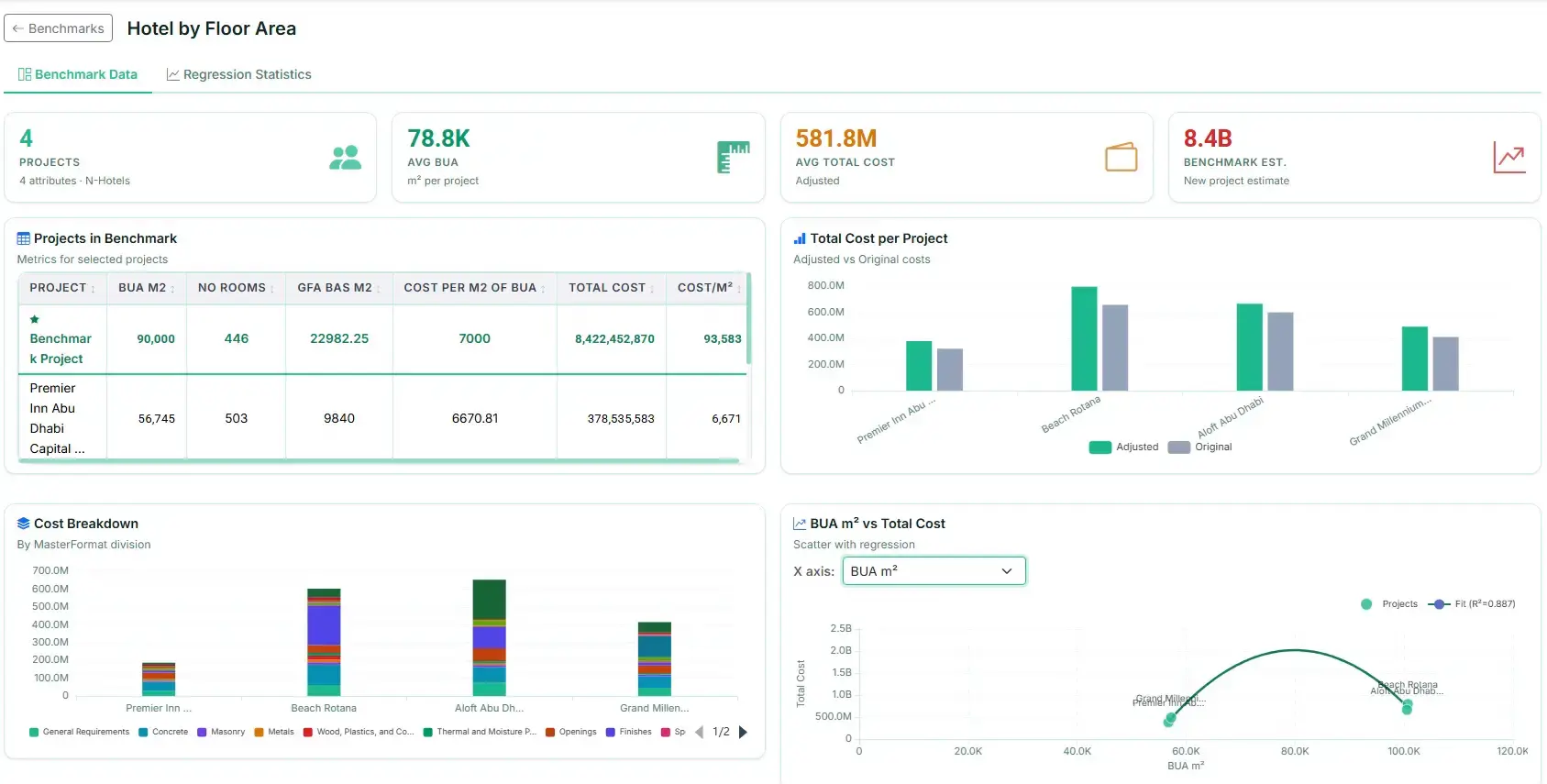The height and width of the screenshot is (784, 1547).
Task: Click the table icon beside Projects in Benchmark
Action: coord(24,238)
